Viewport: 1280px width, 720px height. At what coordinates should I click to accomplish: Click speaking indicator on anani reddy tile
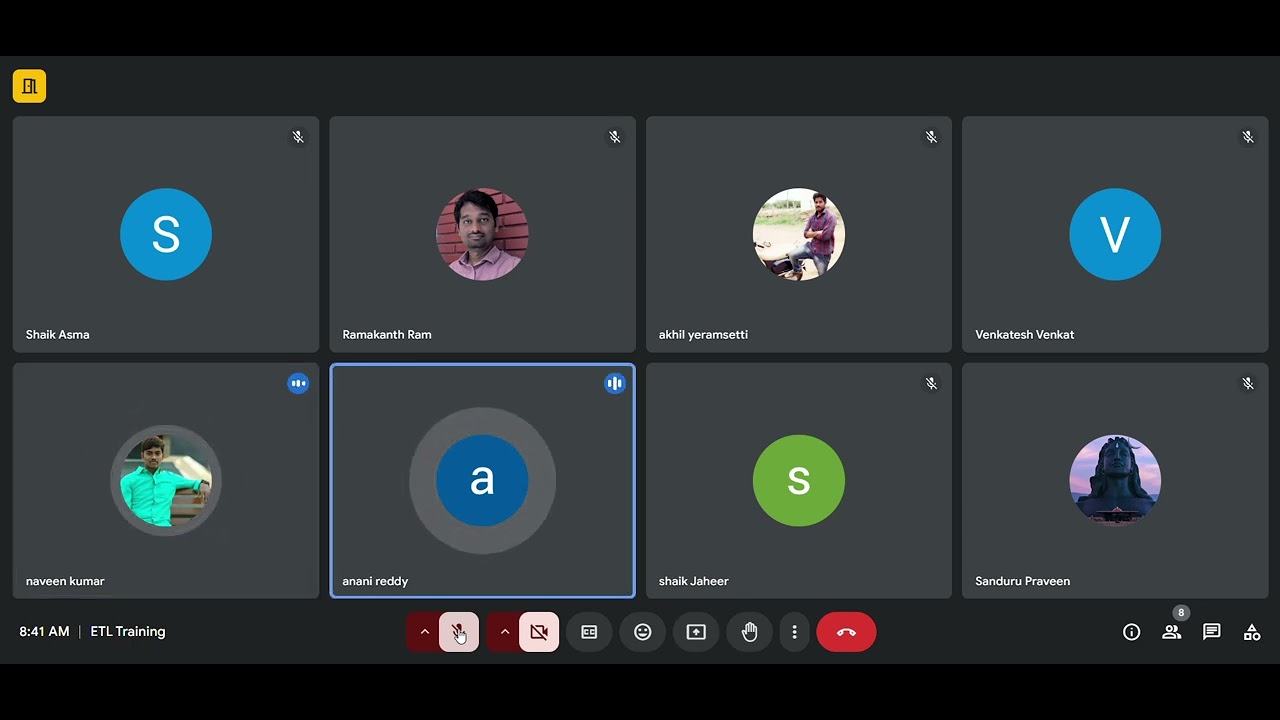(x=615, y=383)
